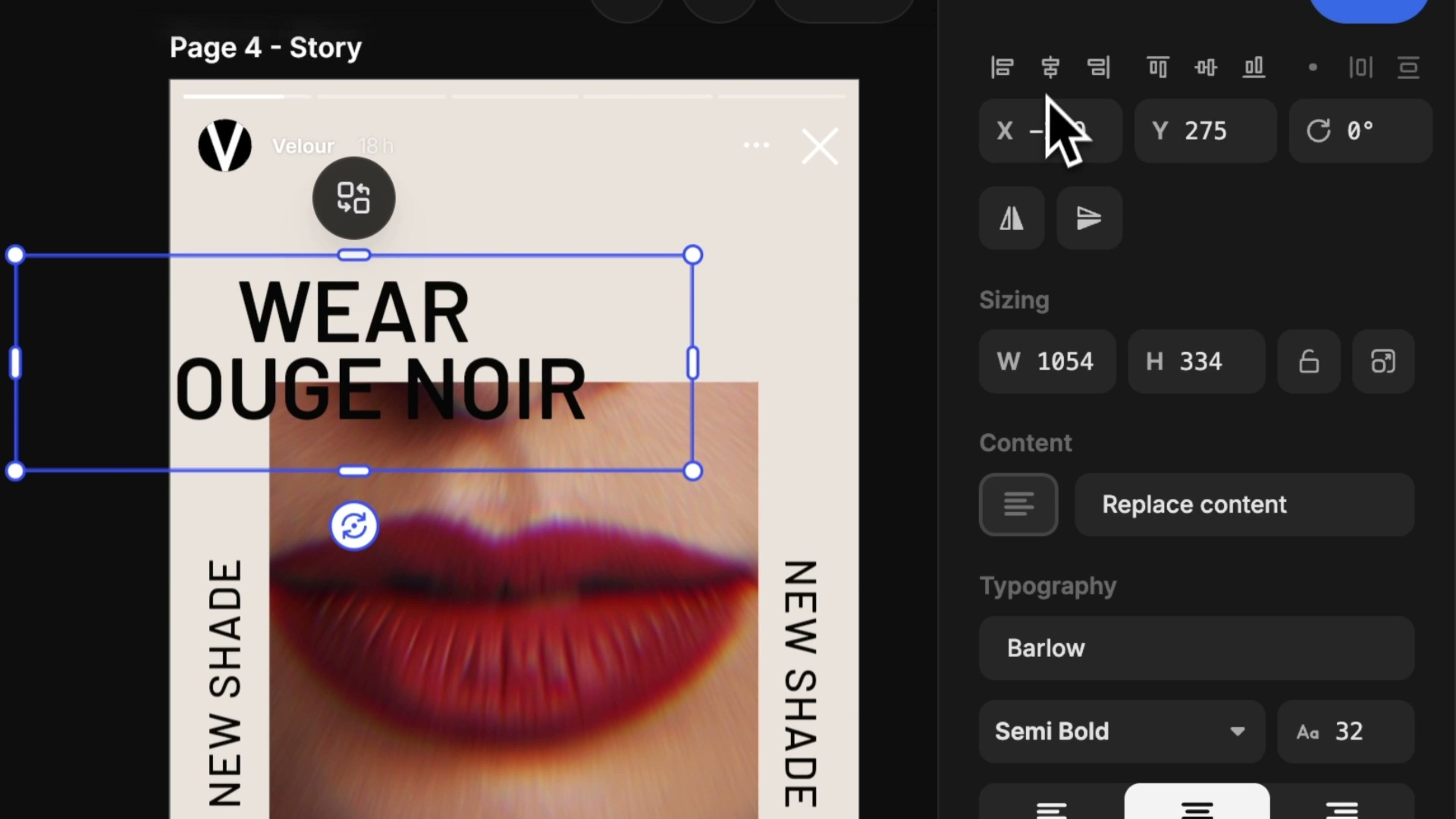Click the width field showing 1054

[x=1047, y=362]
